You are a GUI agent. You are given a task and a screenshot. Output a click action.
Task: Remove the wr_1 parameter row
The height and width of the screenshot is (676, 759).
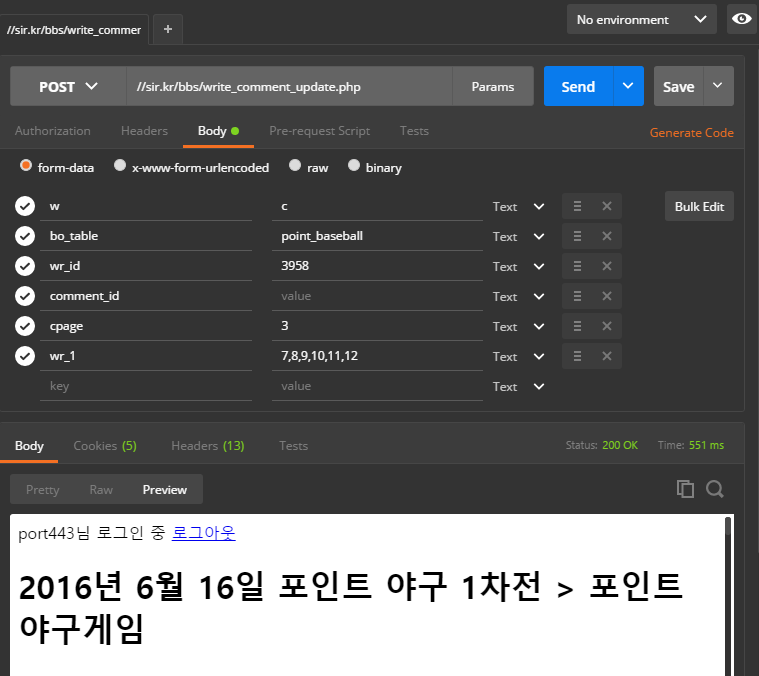tap(606, 357)
